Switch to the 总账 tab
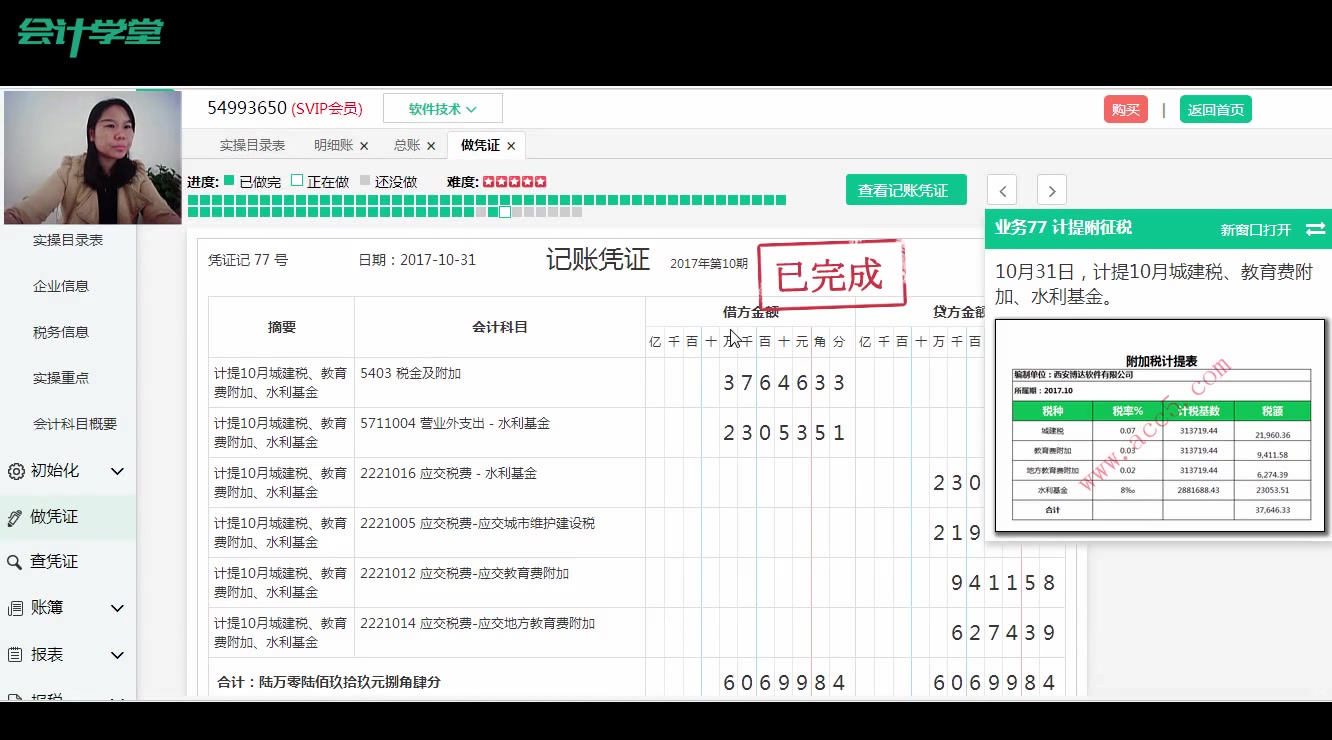The height and width of the screenshot is (740, 1332). click(x=408, y=145)
